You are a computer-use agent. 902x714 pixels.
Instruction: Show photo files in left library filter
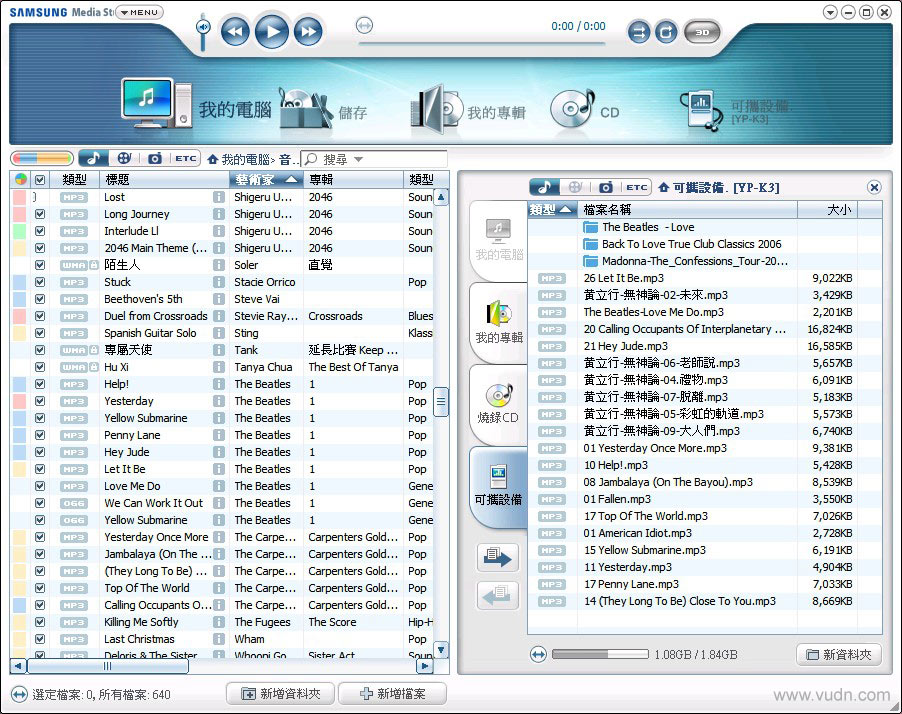point(155,158)
